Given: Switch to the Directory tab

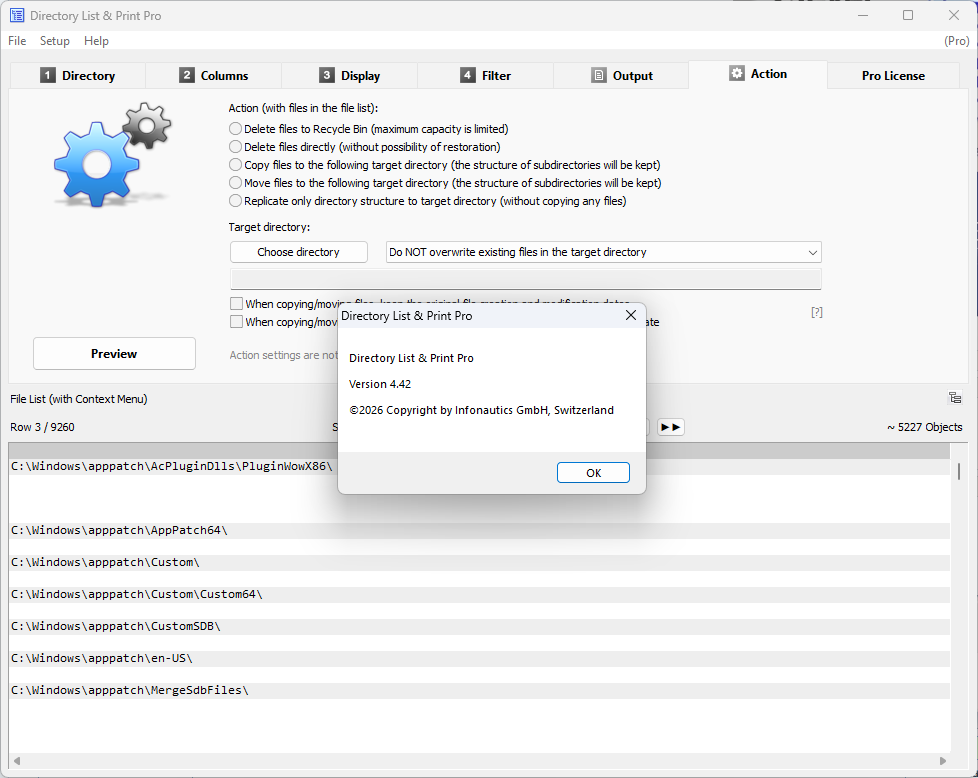Looking at the screenshot, I should coord(78,75).
